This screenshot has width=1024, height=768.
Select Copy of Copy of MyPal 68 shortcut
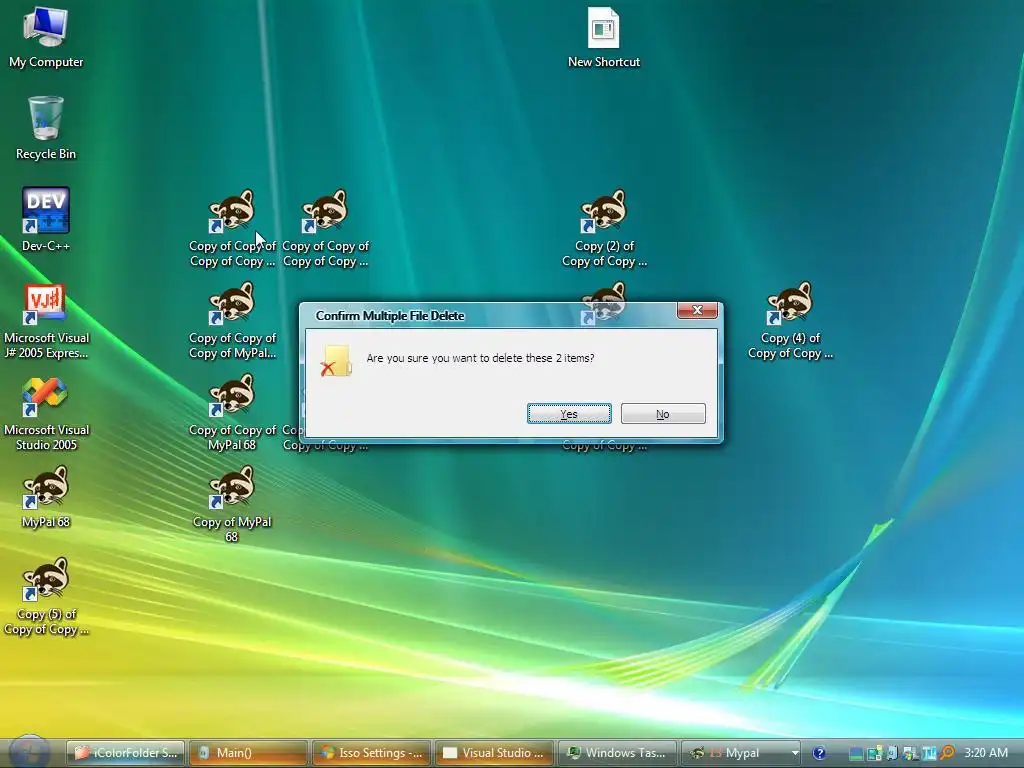tap(232, 413)
